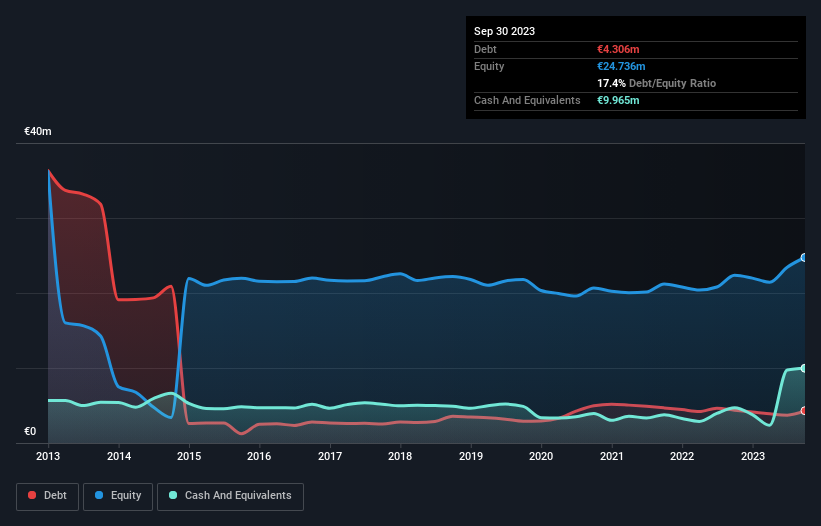The image size is (821, 526).
Task: Click the teal Cash endpoint marker
Action: (x=804, y=368)
